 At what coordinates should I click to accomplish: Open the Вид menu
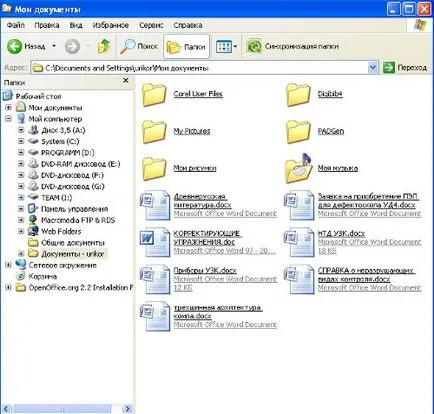76,25
